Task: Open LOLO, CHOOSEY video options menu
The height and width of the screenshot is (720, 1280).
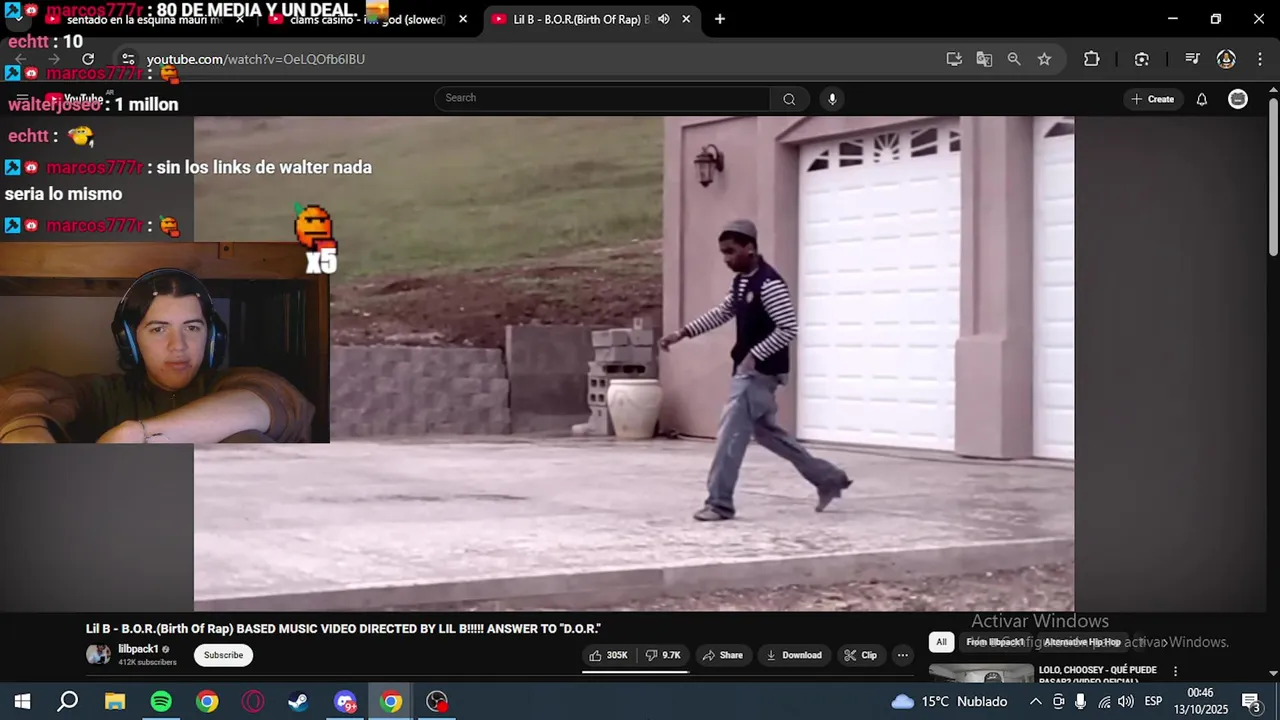Action: point(1175,671)
